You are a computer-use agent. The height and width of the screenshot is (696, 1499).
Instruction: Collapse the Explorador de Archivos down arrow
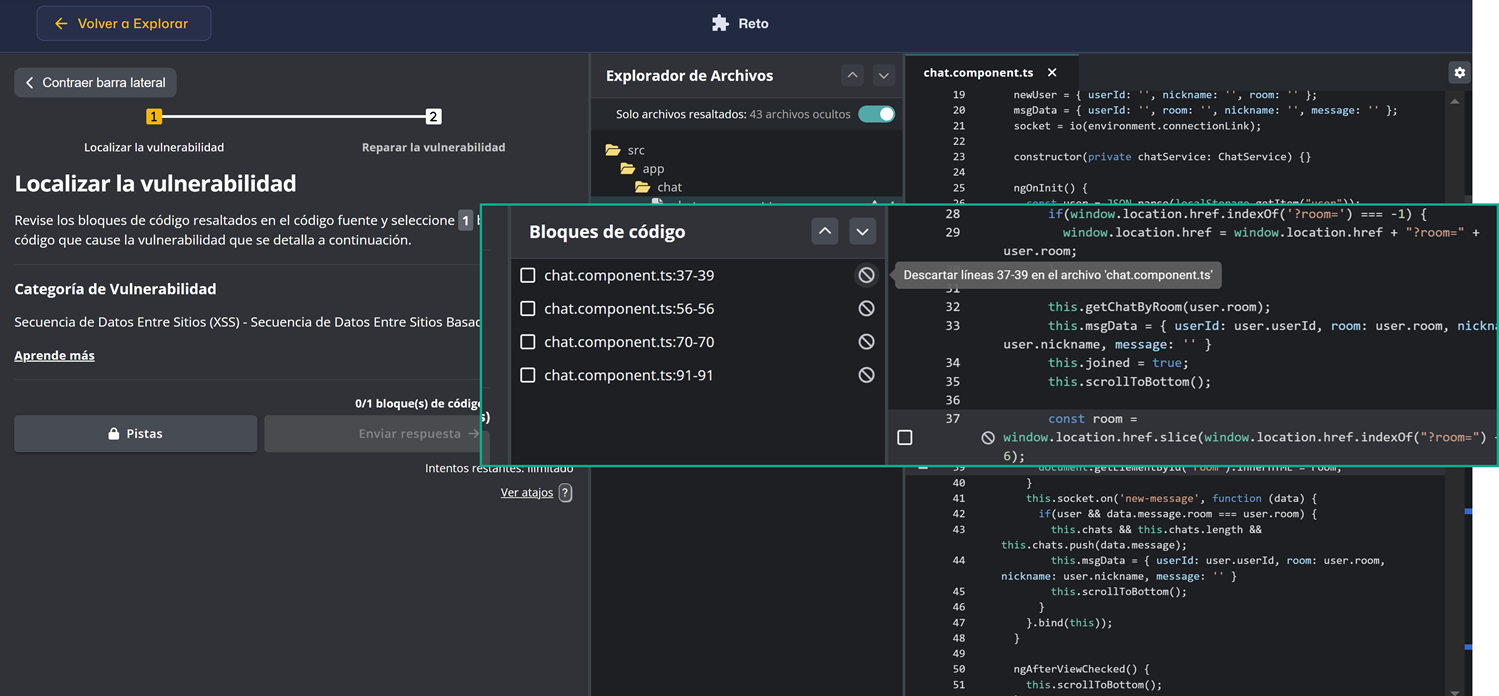point(883,75)
